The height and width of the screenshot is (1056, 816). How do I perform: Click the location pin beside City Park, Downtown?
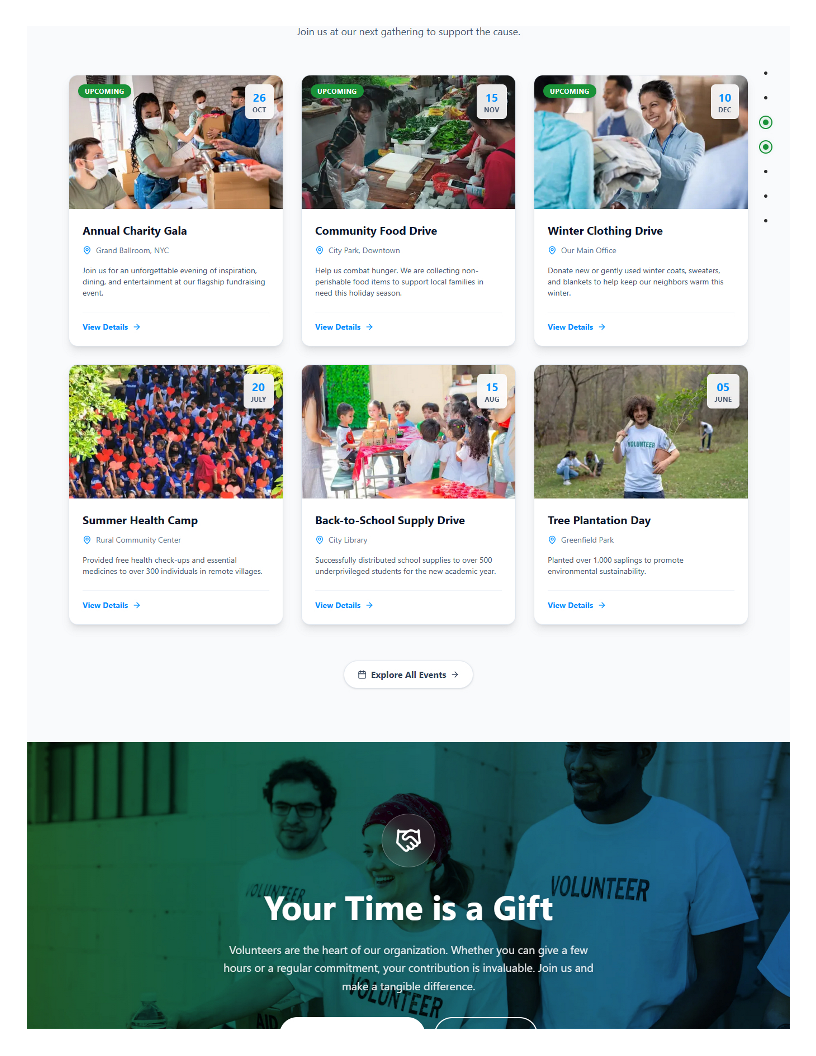coord(319,250)
